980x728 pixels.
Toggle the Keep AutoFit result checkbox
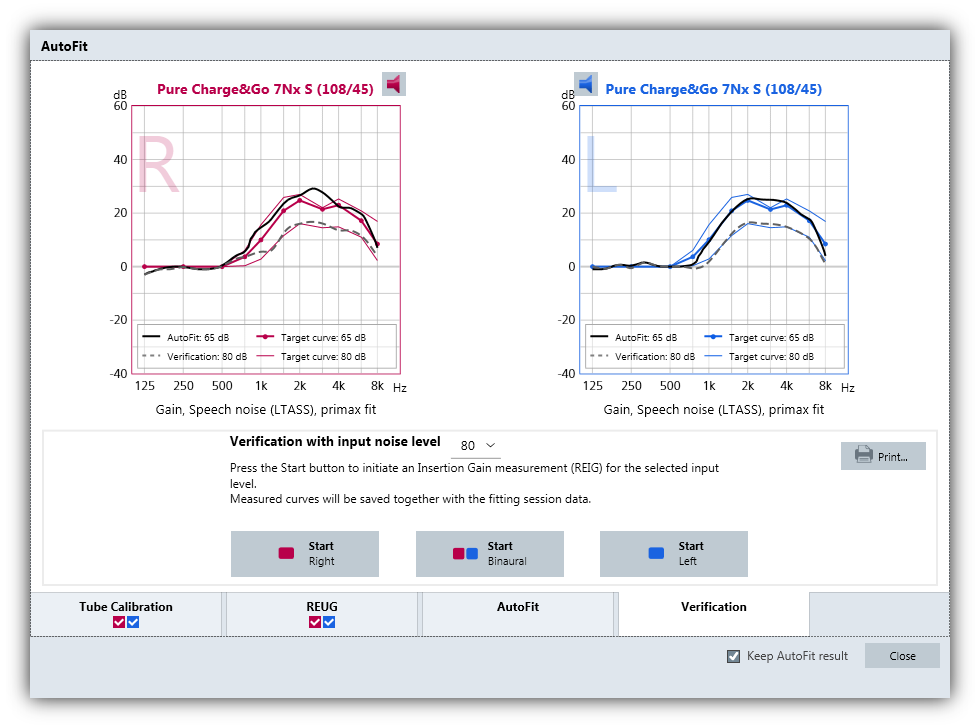(734, 656)
